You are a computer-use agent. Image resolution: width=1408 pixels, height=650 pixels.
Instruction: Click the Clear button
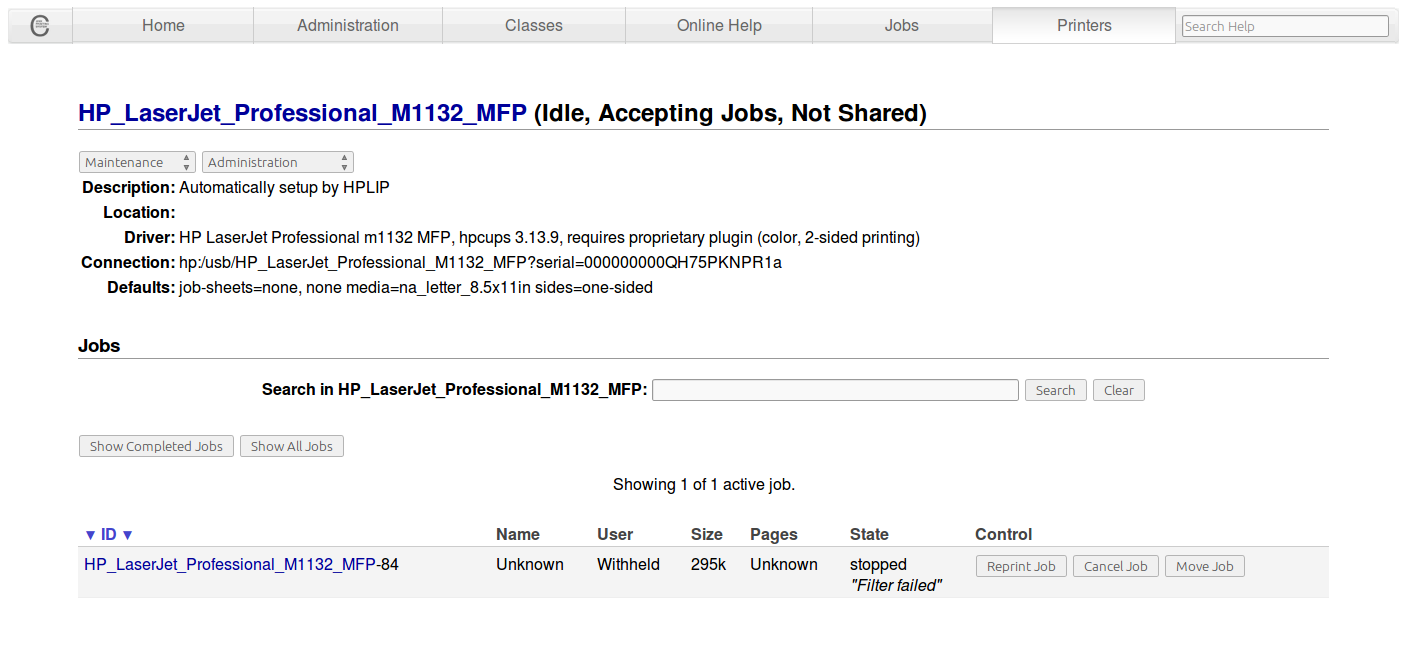click(1119, 390)
